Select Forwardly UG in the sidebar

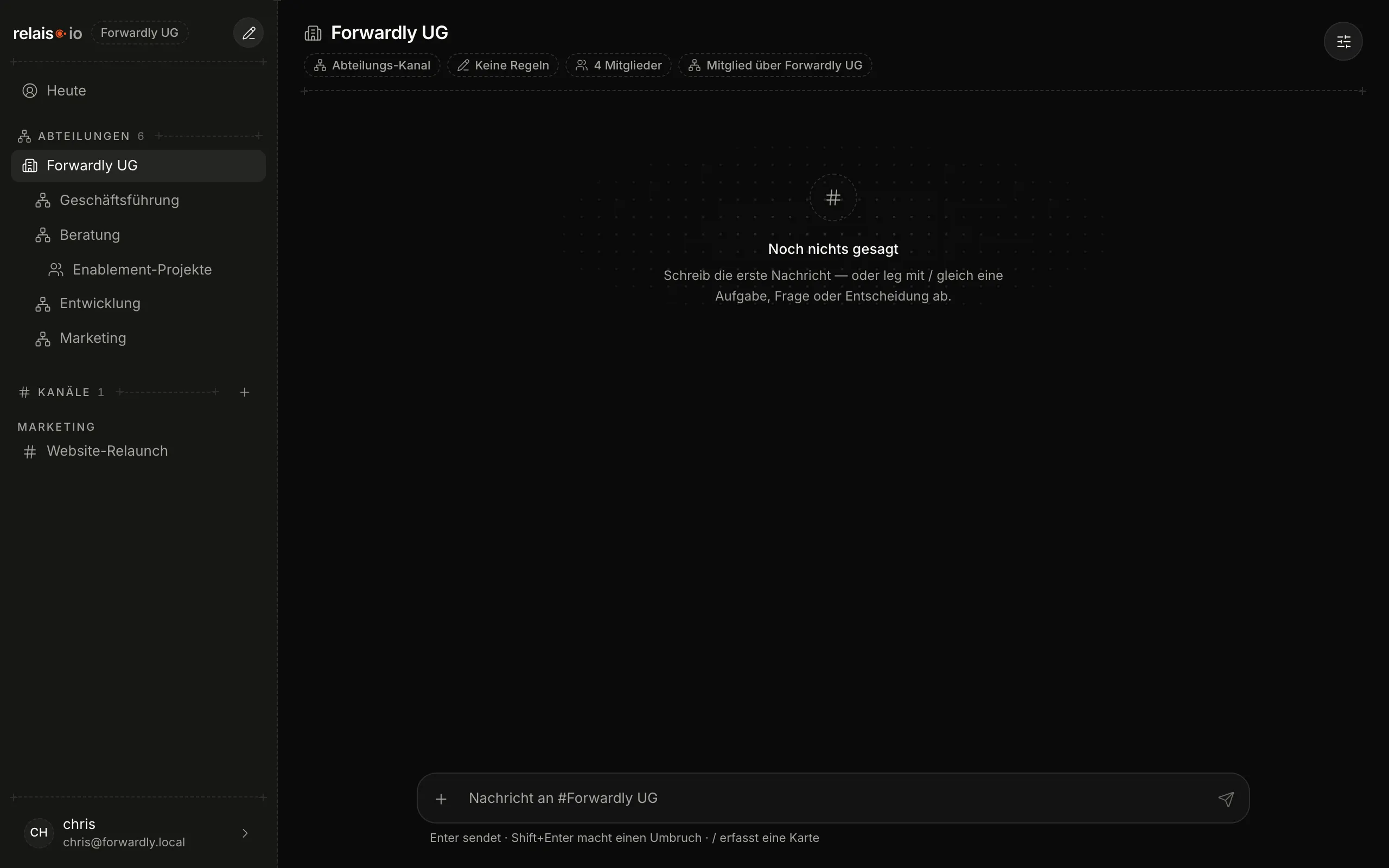[x=138, y=166]
